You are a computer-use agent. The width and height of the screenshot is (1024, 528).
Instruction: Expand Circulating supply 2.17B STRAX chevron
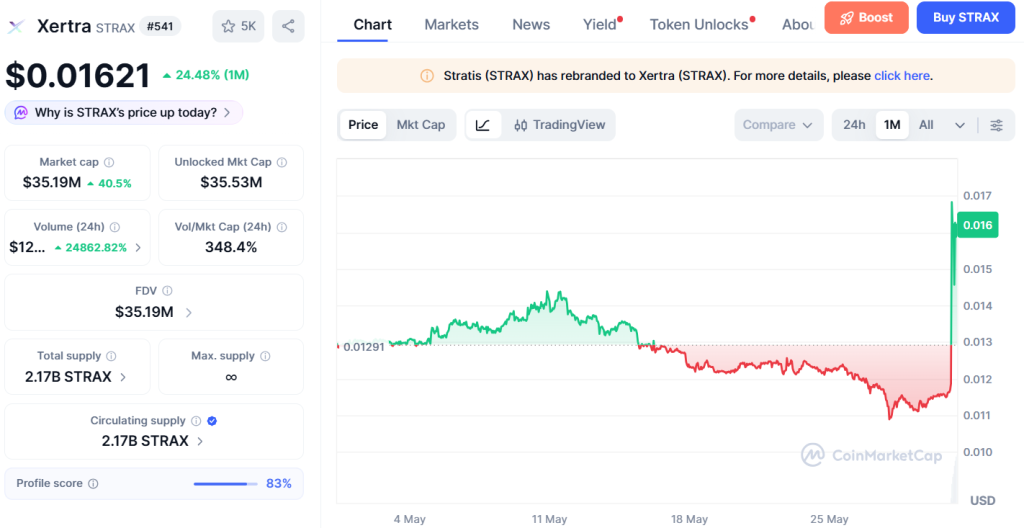pos(200,441)
